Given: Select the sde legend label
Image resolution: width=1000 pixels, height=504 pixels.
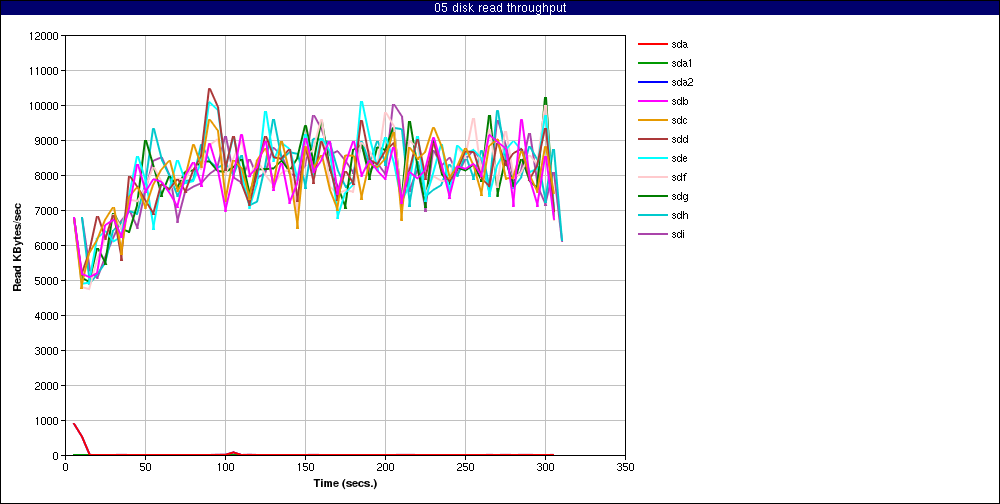Looking at the screenshot, I should tap(680, 158).
